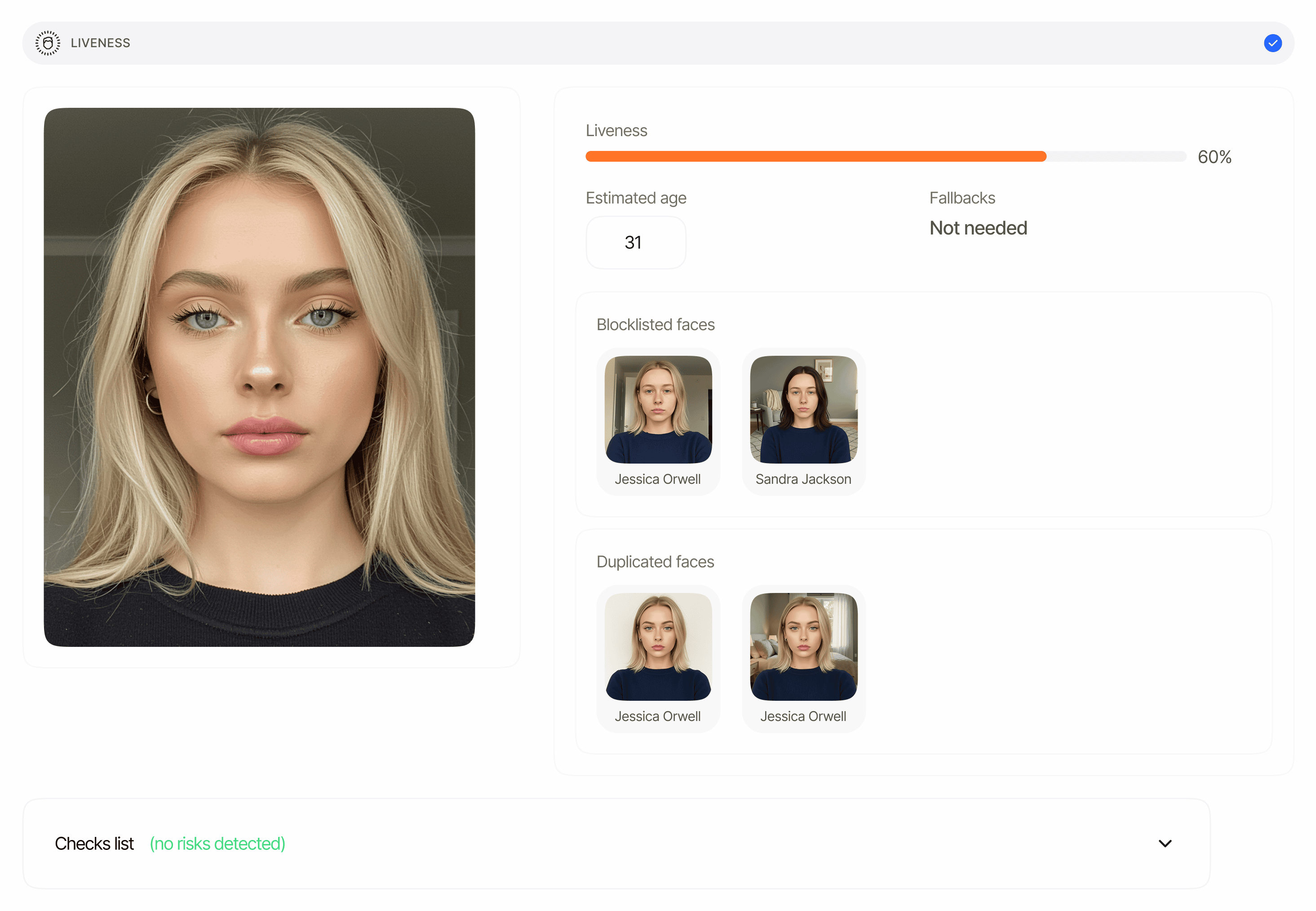Click the Blocklisted faces heading
The image size is (1316, 911).
tap(655, 325)
